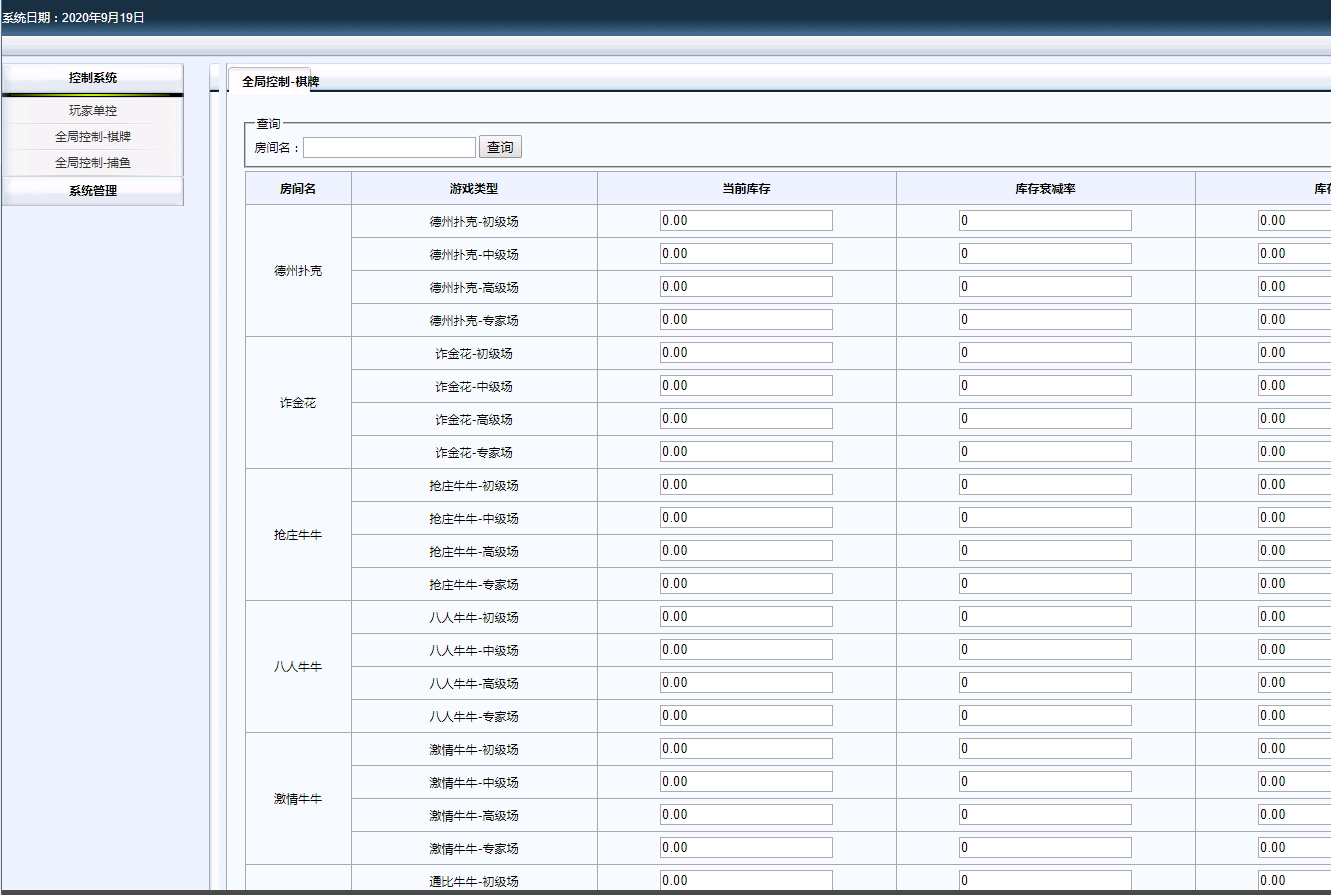
Task: Open 全局控制-捕鱼 in the sidebar
Action: click(93, 163)
